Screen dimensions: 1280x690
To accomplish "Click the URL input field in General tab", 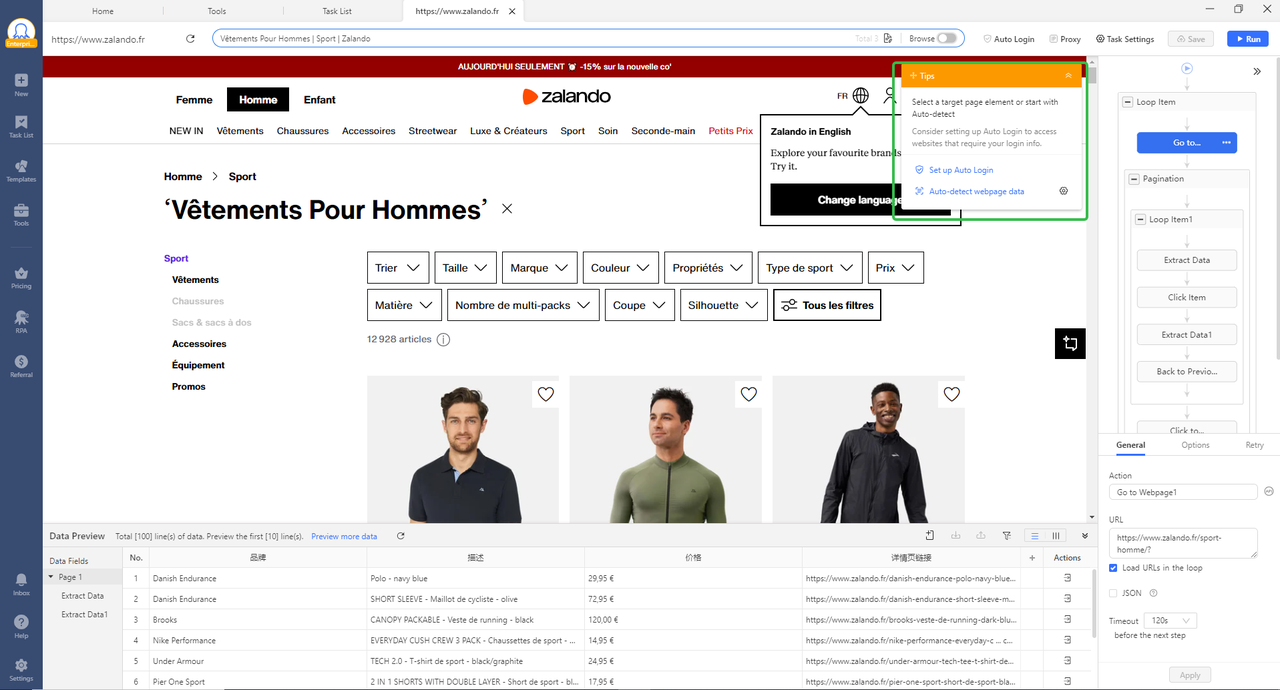I will pyautogui.click(x=1183, y=543).
